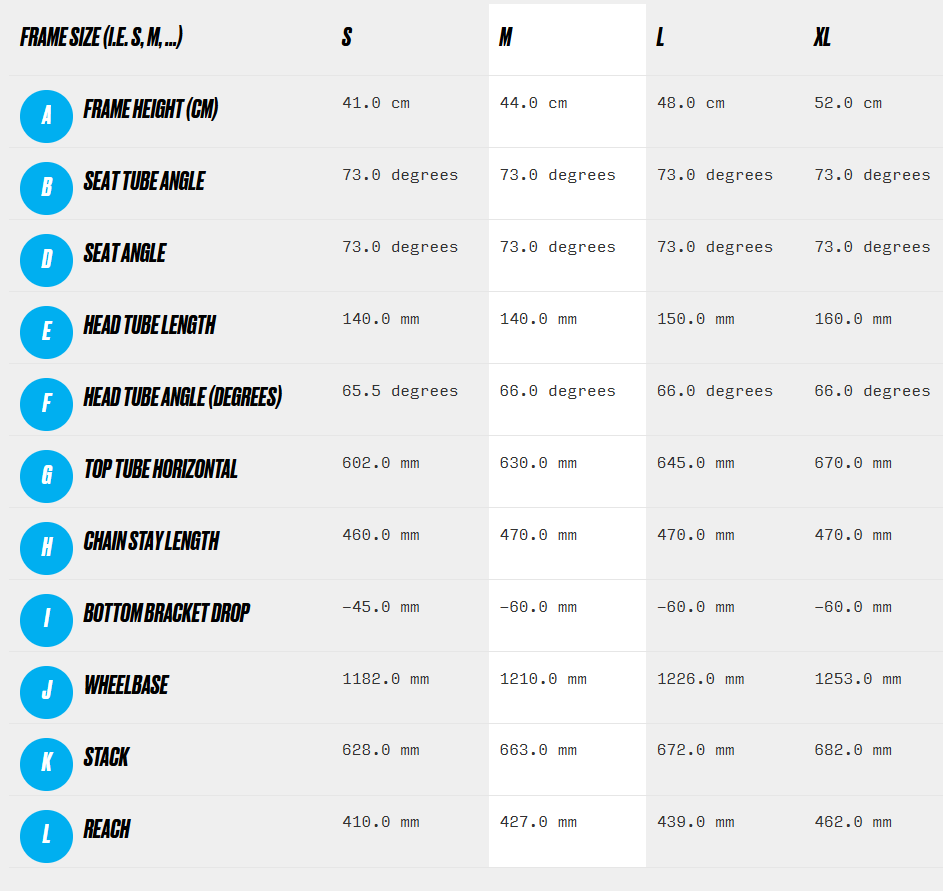
Task: Click the blue J icon for Wheelbase
Action: [46, 692]
